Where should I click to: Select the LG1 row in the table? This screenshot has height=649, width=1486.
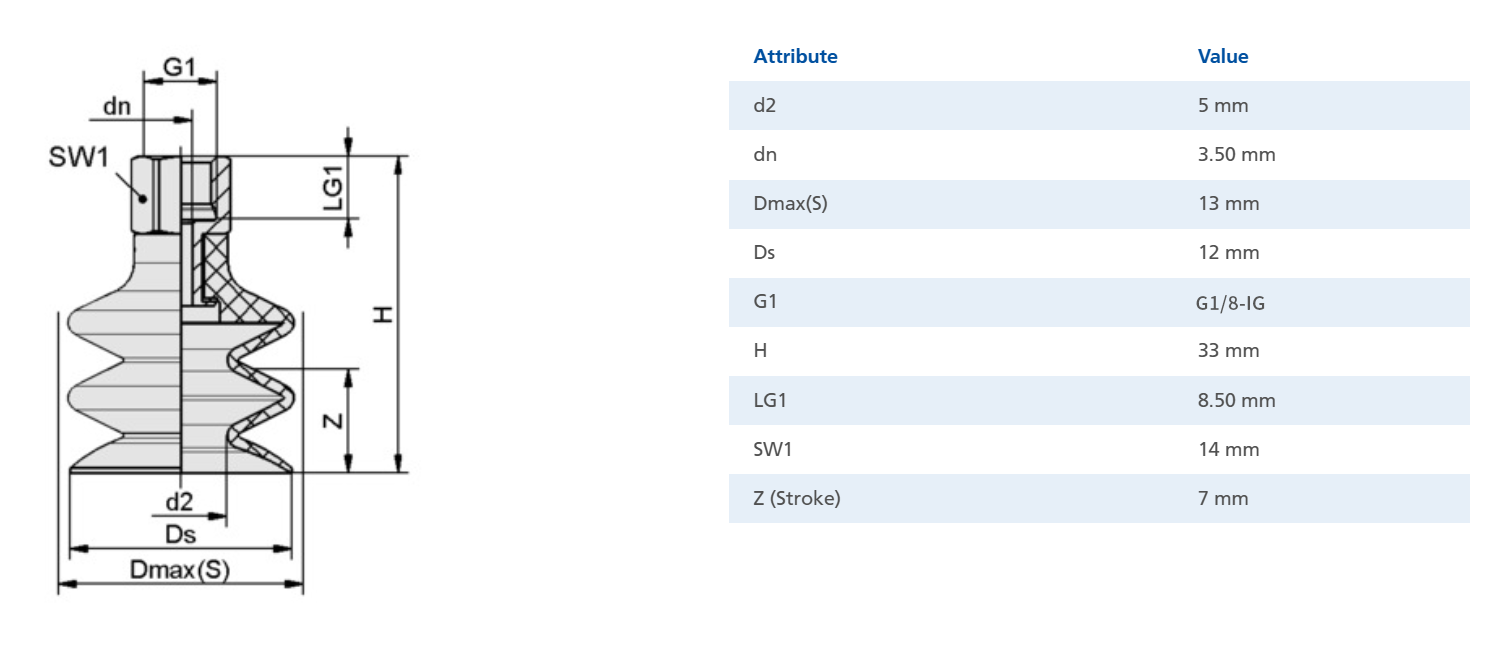[x=1099, y=400]
